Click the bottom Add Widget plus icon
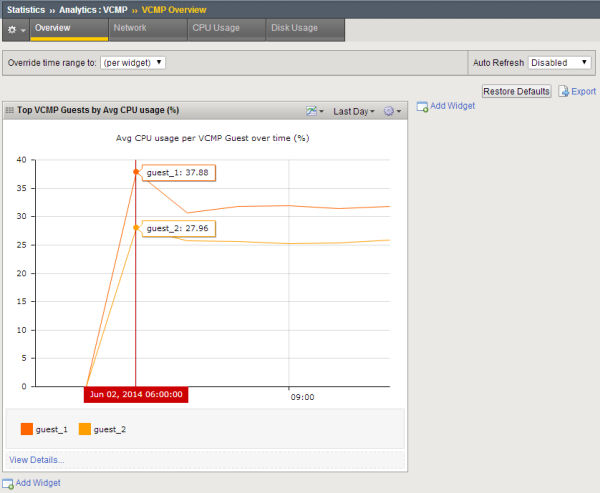This screenshot has height=493, width=600. (8, 483)
